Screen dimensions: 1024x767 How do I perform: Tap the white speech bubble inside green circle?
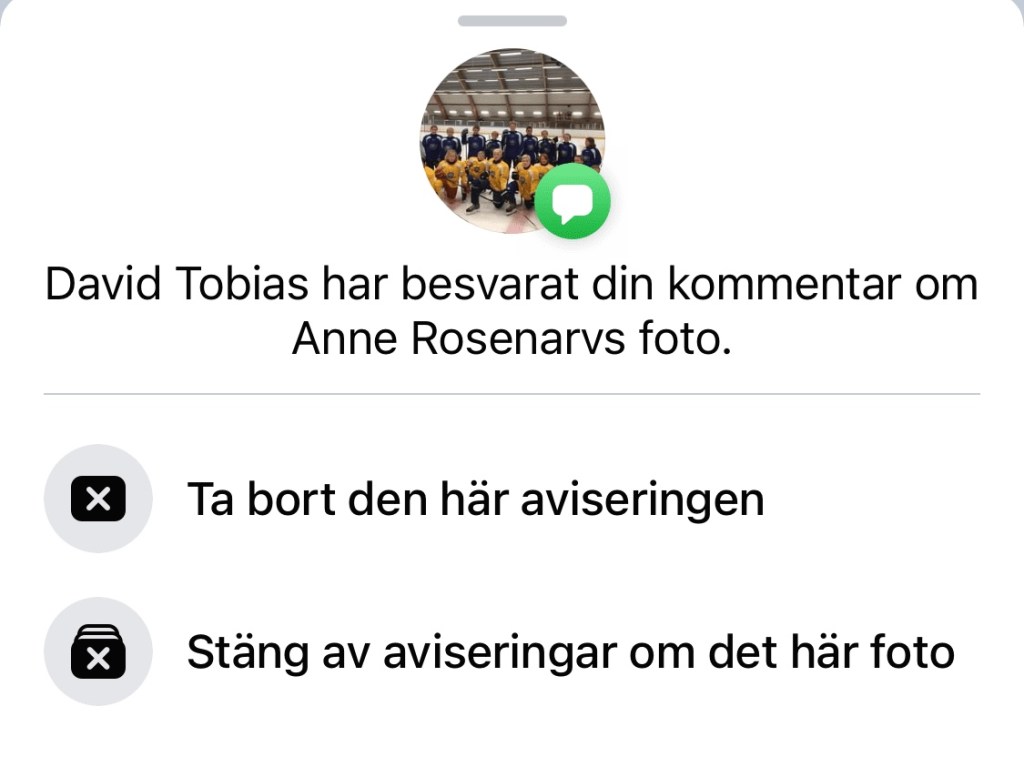click(x=573, y=203)
